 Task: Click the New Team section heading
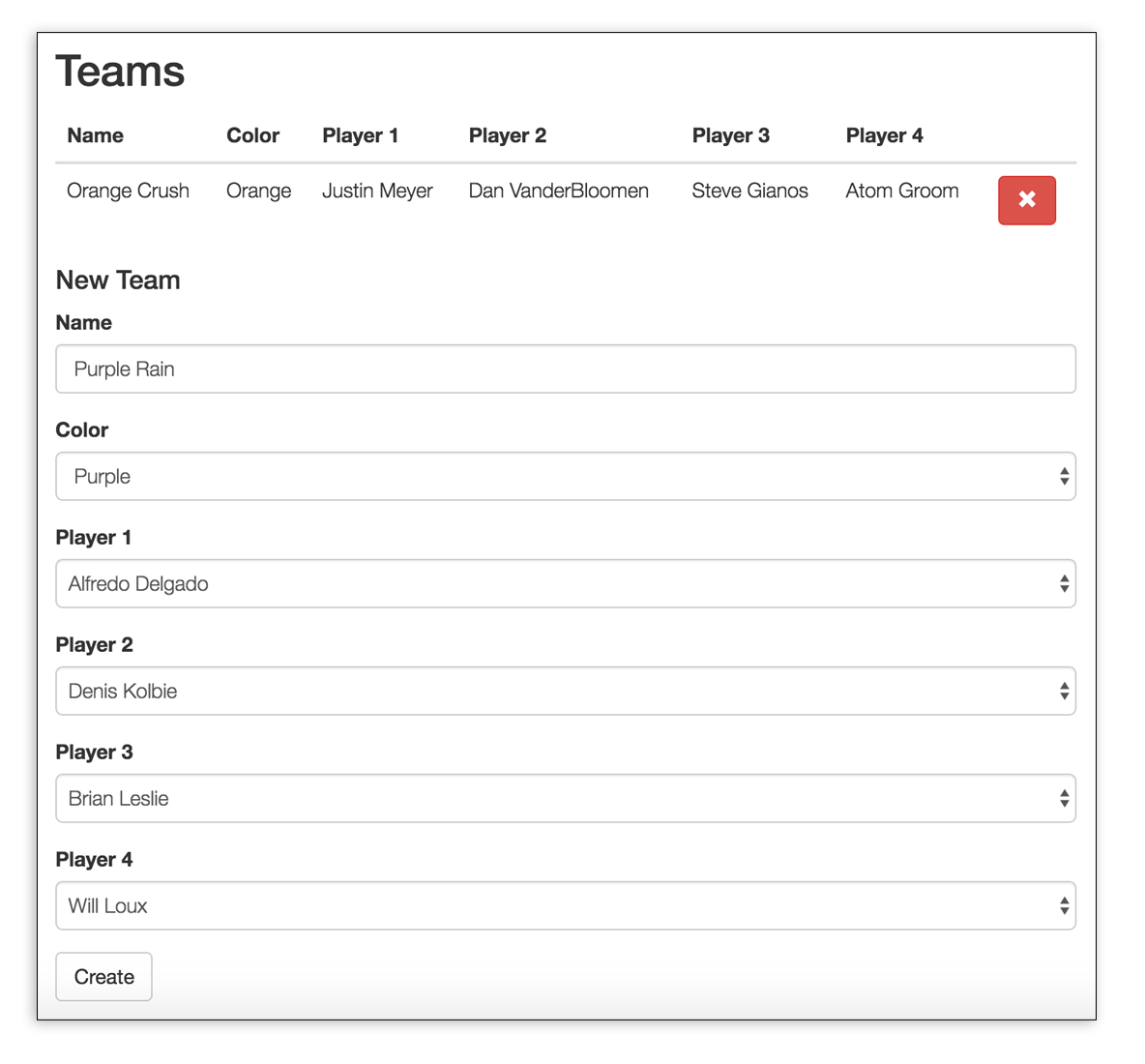click(118, 281)
